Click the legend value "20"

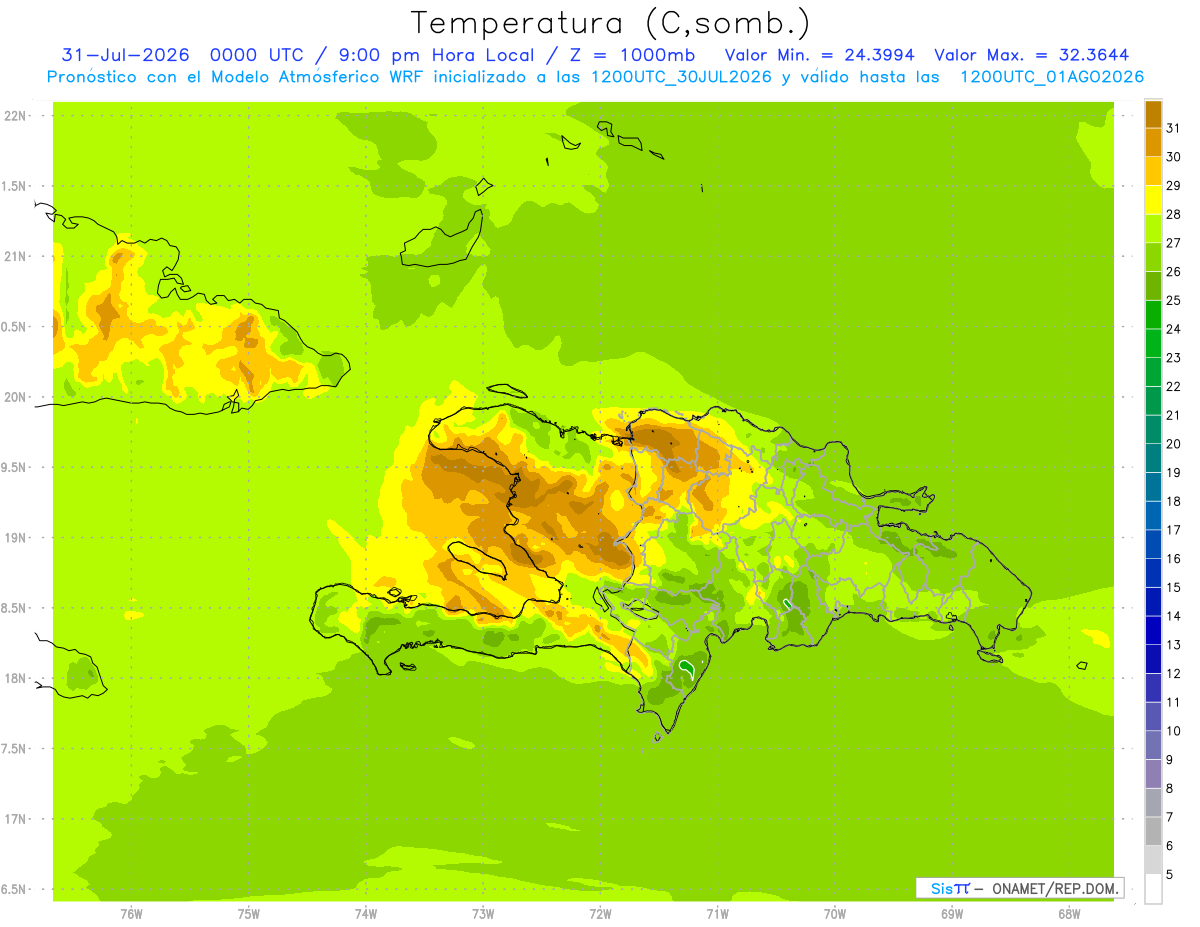coord(1174,444)
